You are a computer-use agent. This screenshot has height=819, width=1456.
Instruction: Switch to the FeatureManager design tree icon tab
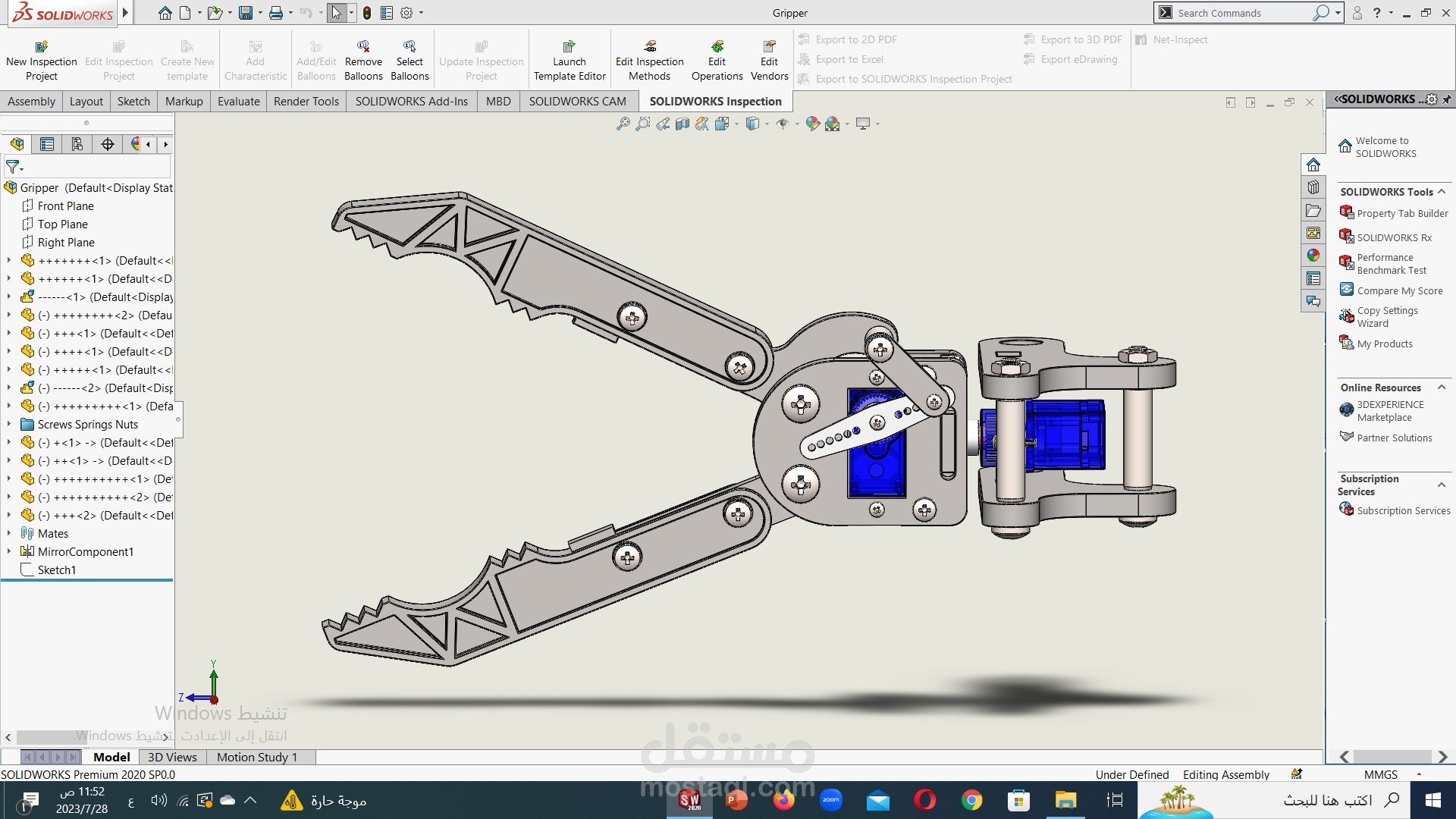(x=17, y=144)
